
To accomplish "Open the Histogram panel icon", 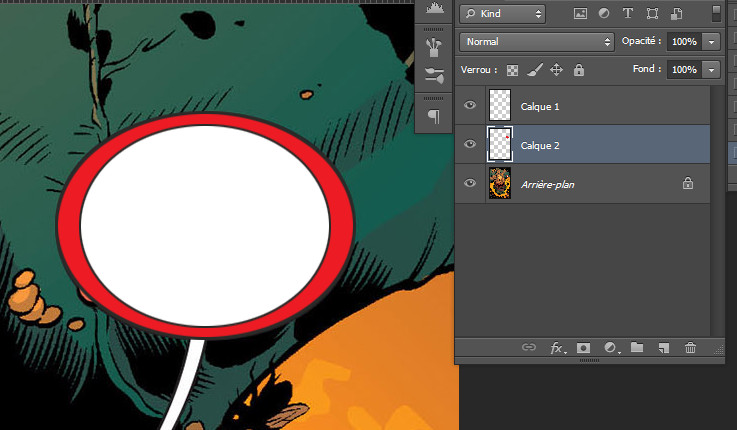I will (x=435, y=8).
